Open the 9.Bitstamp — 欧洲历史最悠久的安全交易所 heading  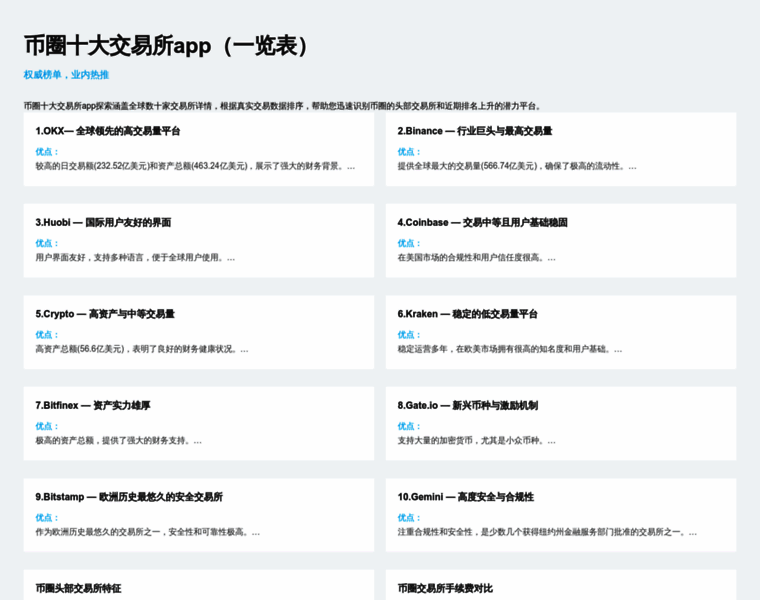click(x=129, y=497)
